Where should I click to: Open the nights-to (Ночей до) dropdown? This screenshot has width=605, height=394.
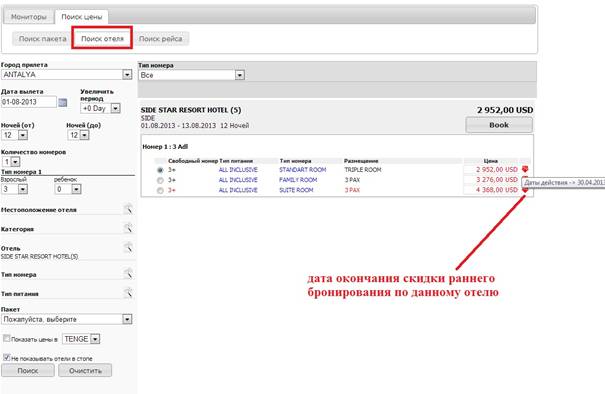(84, 135)
